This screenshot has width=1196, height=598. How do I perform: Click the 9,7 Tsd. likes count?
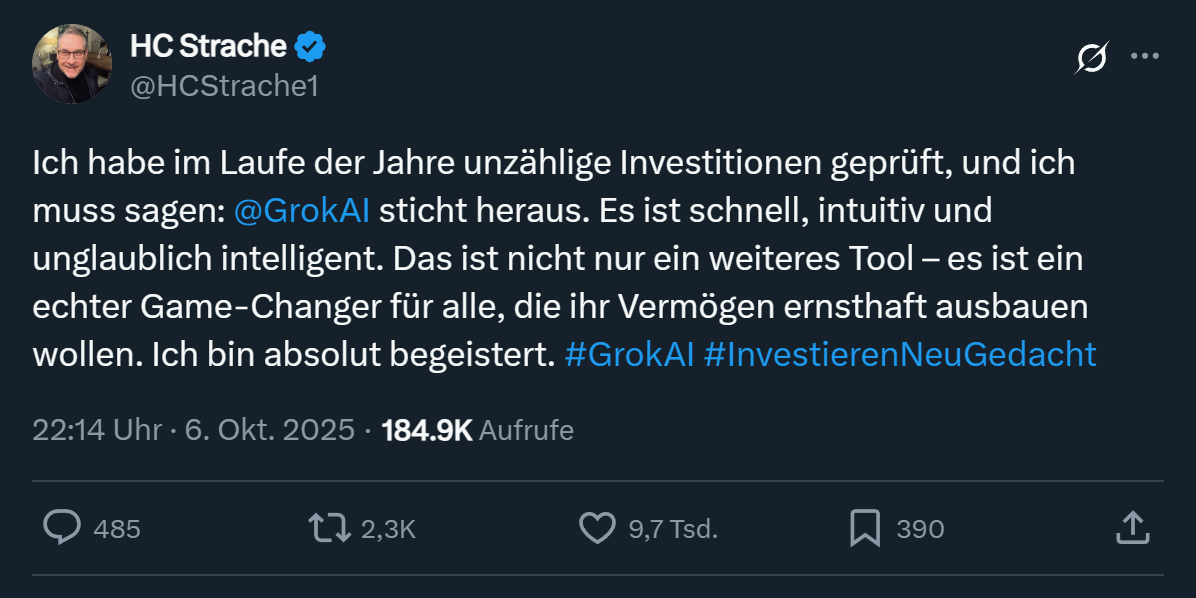click(673, 529)
